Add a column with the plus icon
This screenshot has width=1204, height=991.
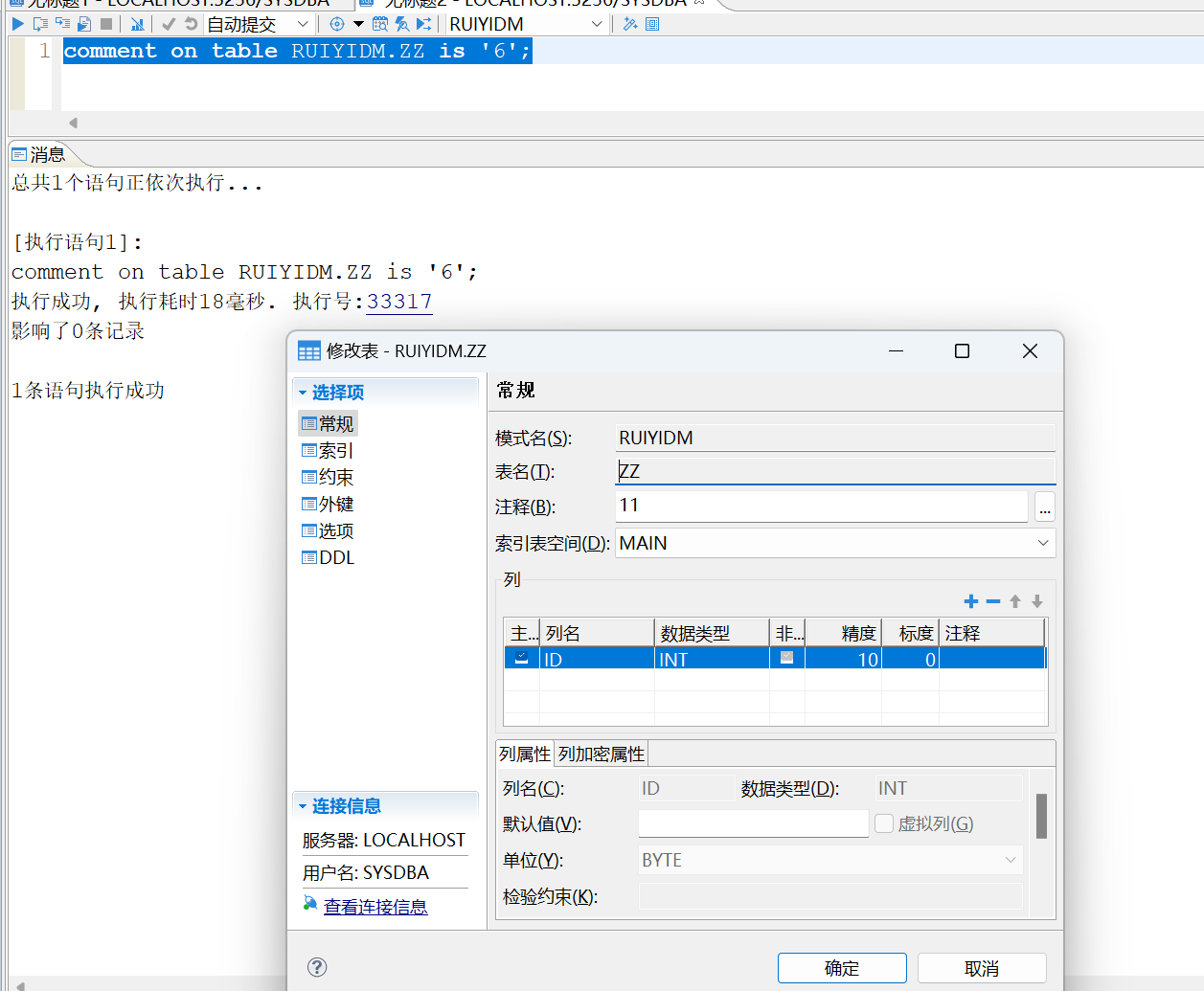(971, 601)
